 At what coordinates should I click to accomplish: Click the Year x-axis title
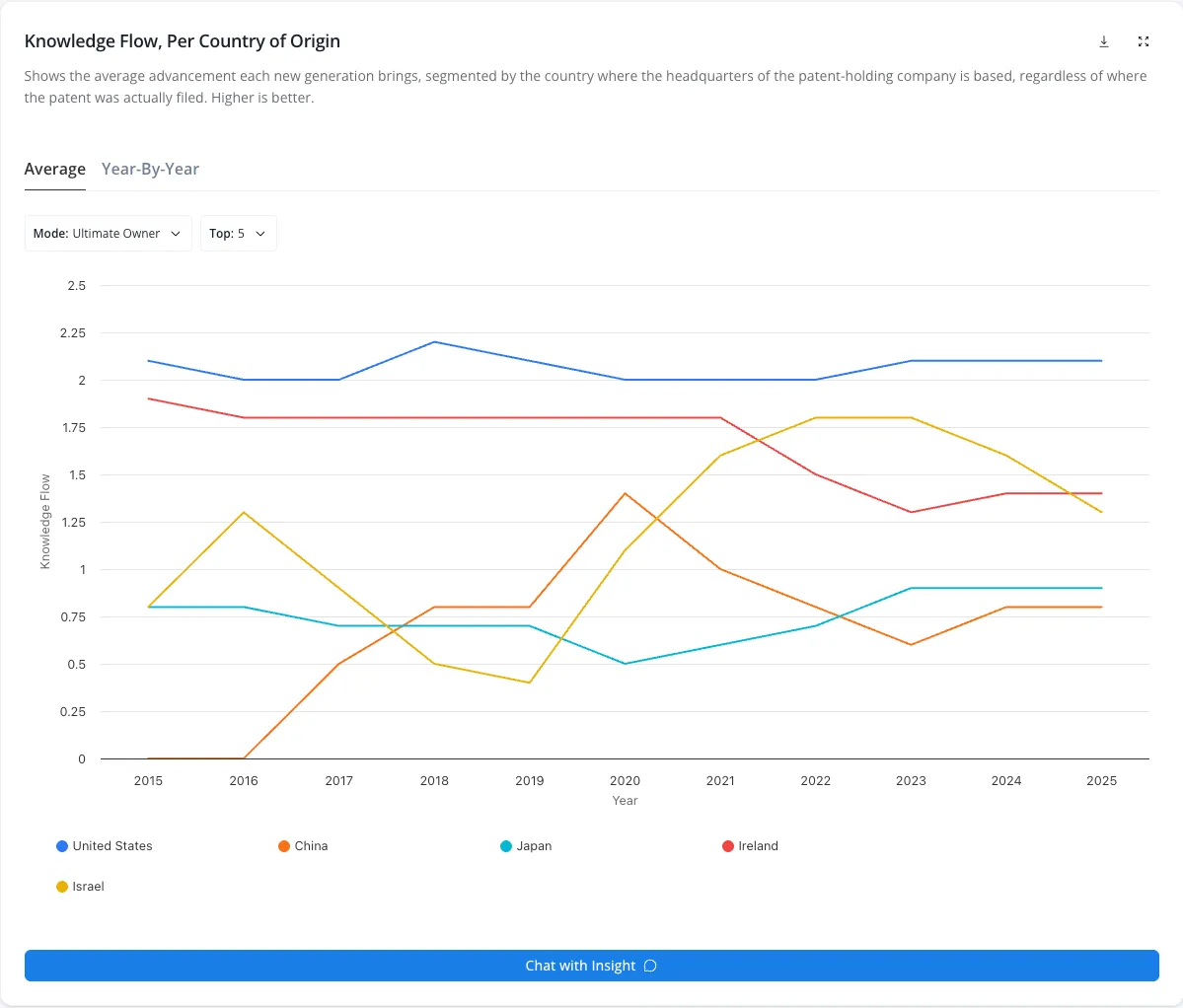pyautogui.click(x=625, y=801)
